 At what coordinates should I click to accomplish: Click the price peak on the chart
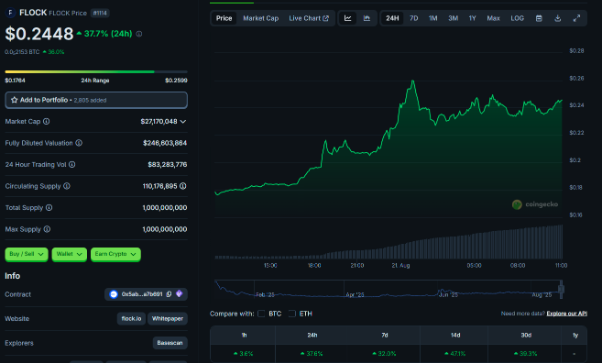tap(413, 81)
